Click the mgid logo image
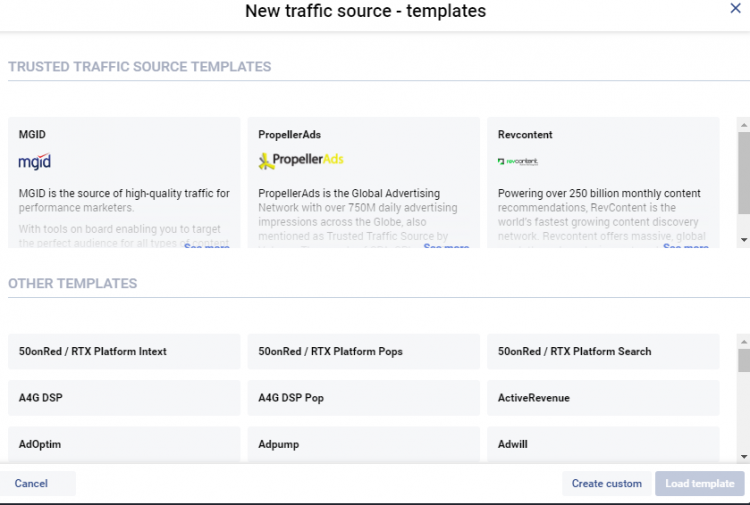 34,162
